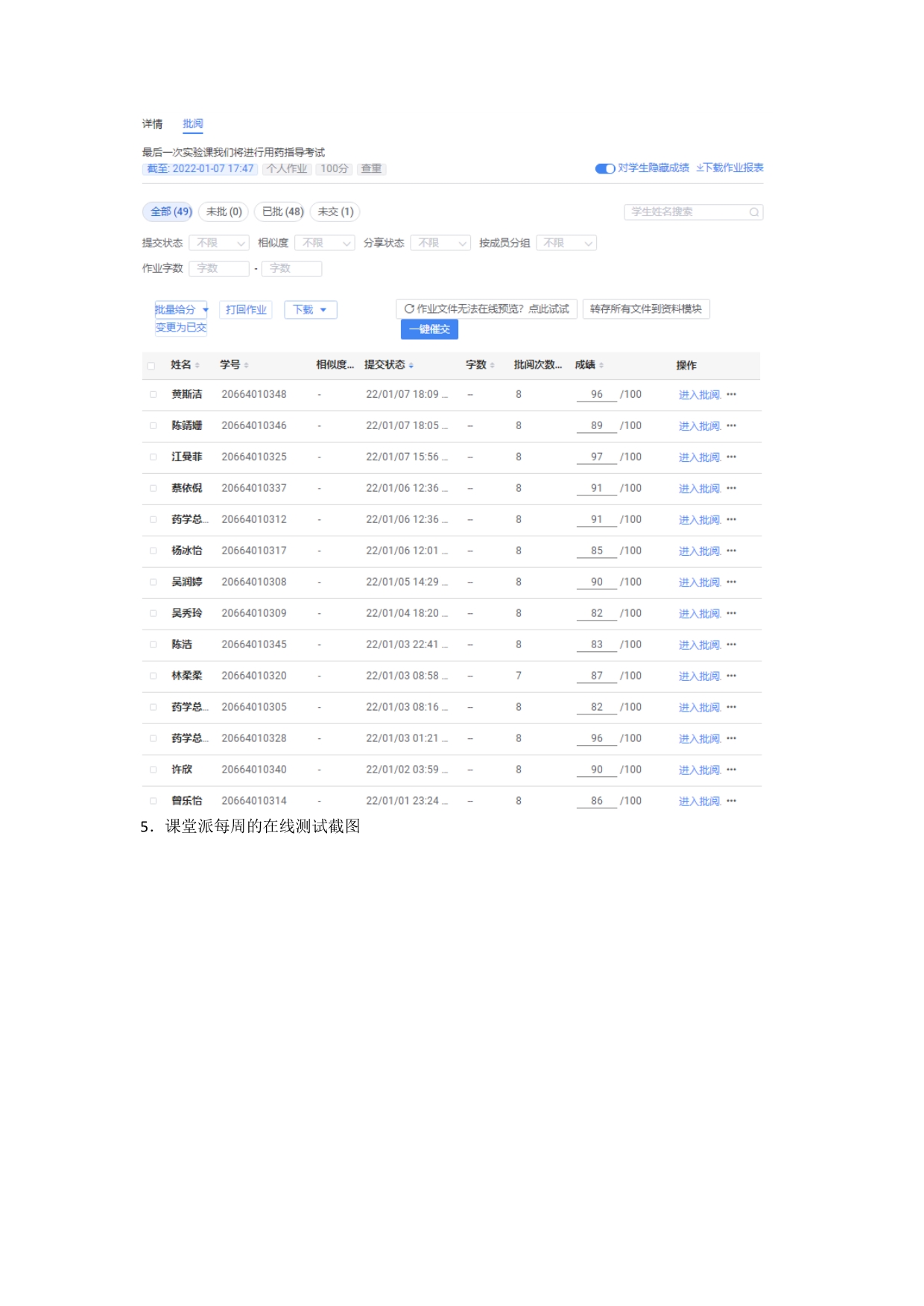Image resolution: width=924 pixels, height=1306 pixels.
Task: Switch to the 详情 tab
Action: tap(152, 124)
